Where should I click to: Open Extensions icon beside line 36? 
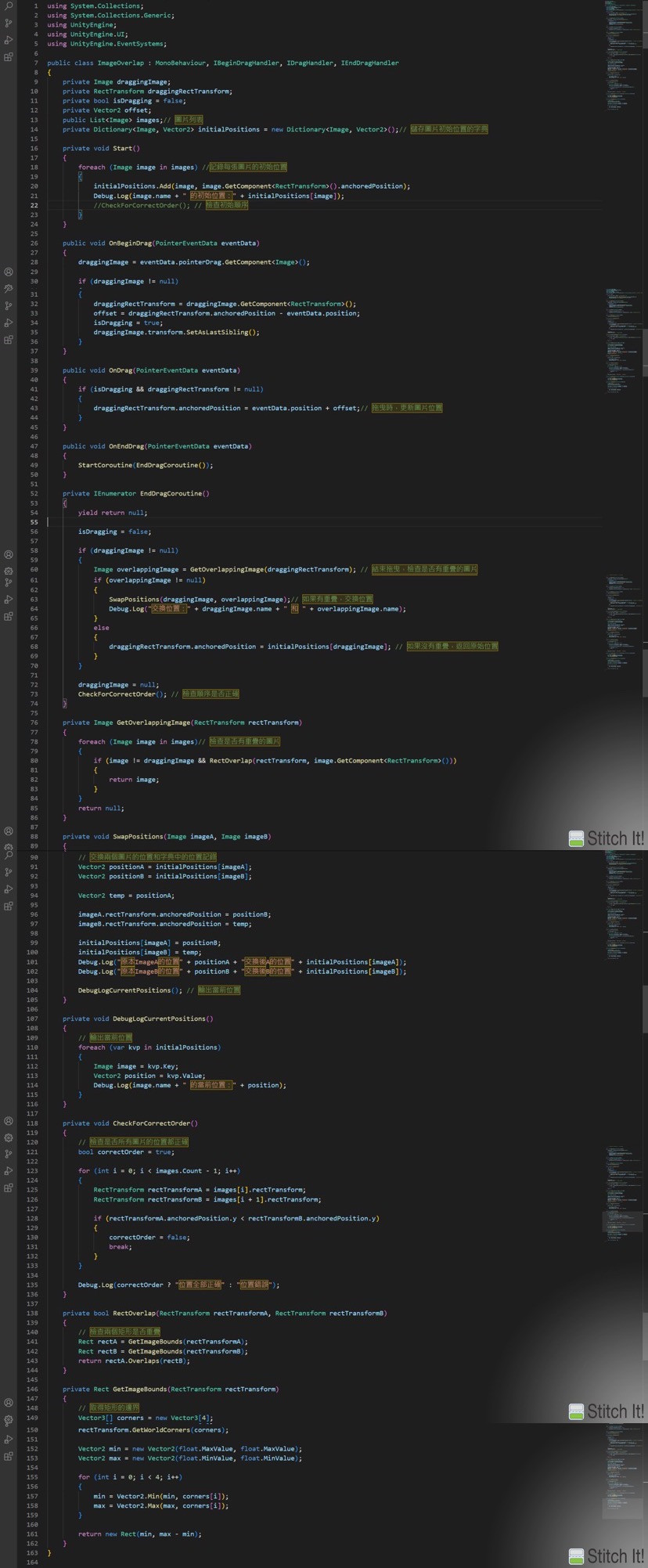point(9,341)
